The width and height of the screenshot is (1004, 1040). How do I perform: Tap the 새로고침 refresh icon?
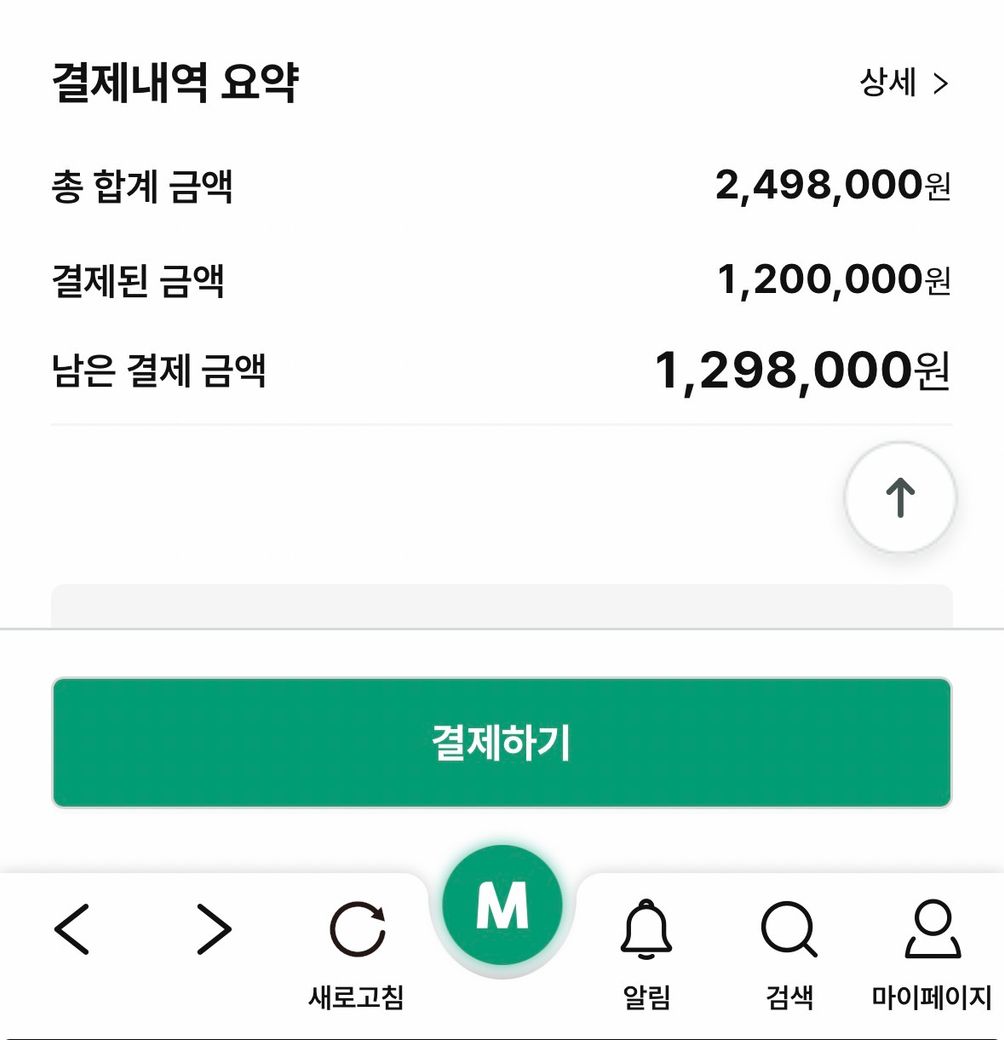pos(357,930)
